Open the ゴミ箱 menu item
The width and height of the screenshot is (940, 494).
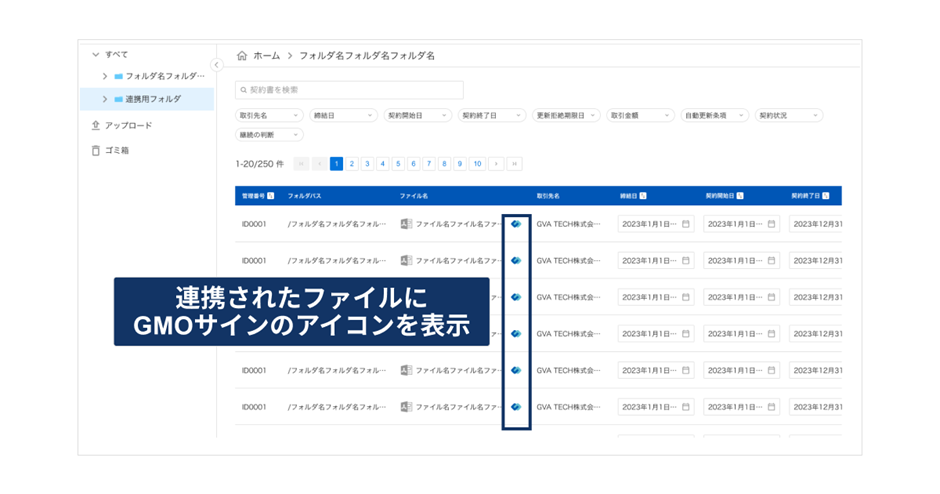coord(117,150)
